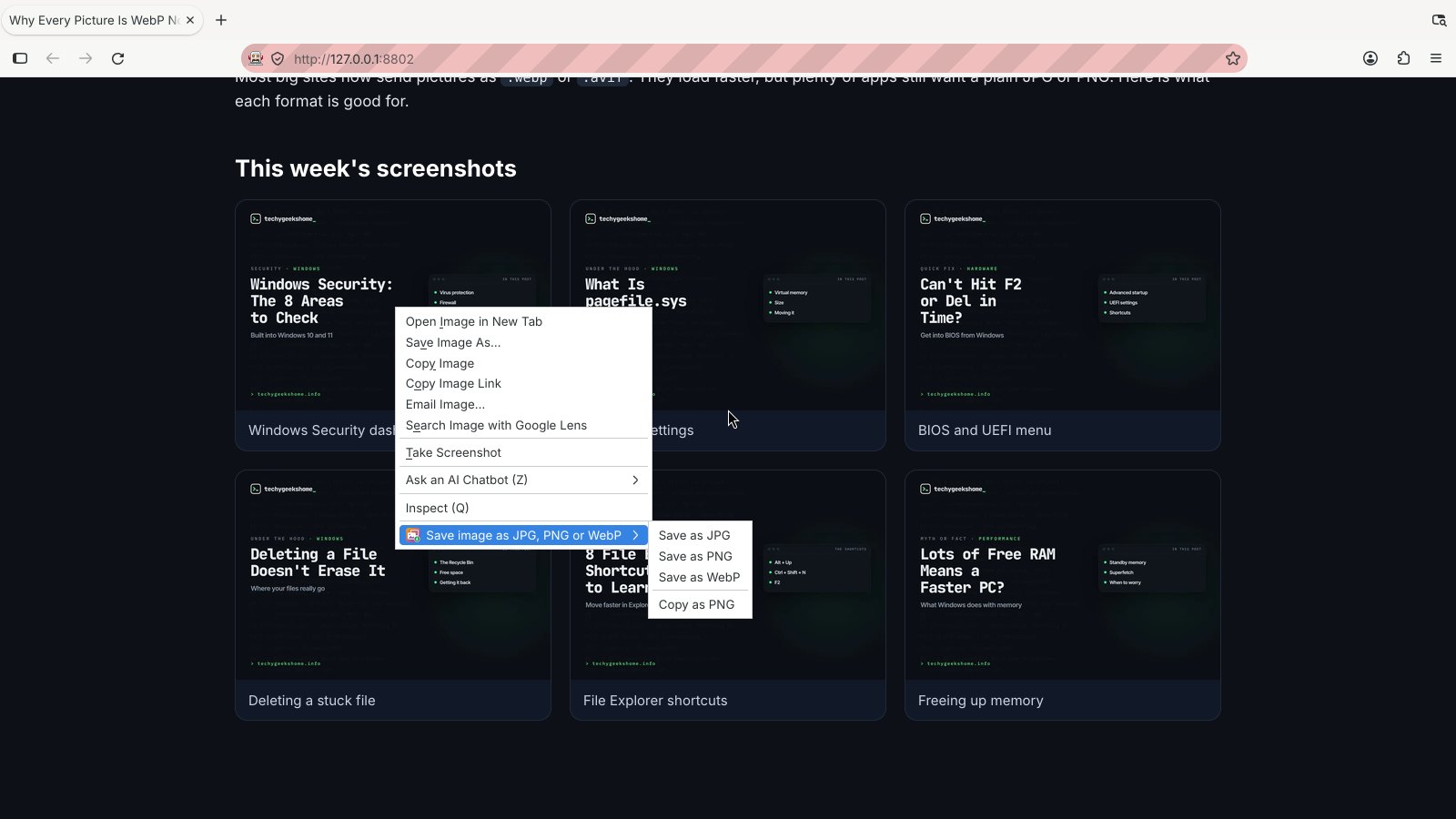Open a new tab with plus
The width and height of the screenshot is (1456, 819).
[221, 20]
